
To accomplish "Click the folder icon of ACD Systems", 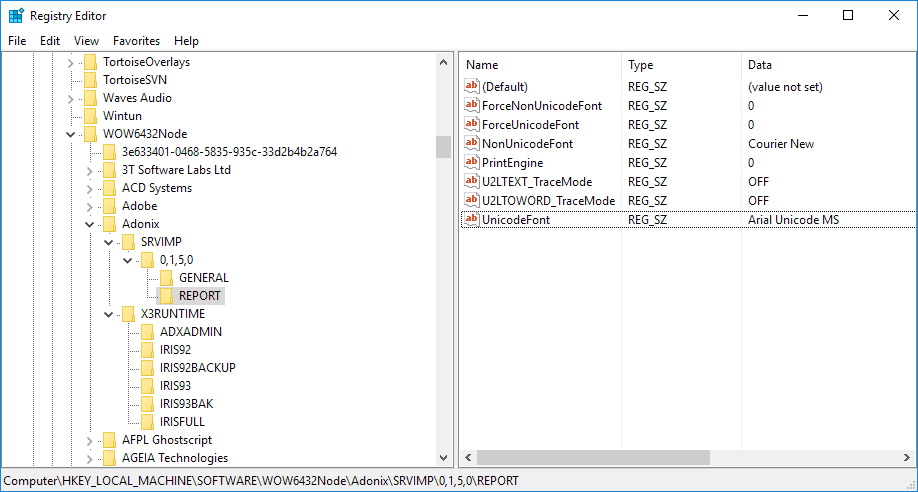I will pyautogui.click(x=109, y=188).
